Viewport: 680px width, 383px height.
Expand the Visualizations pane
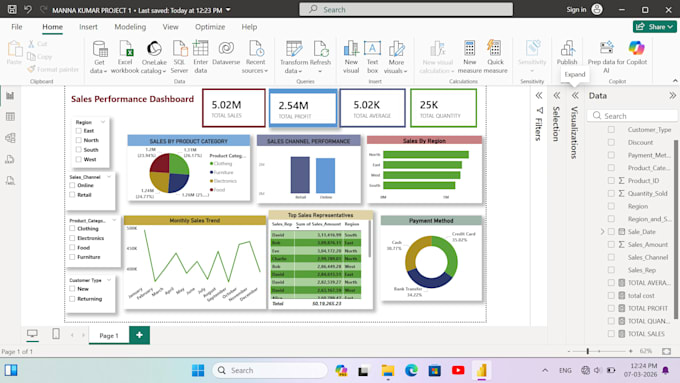(575, 95)
